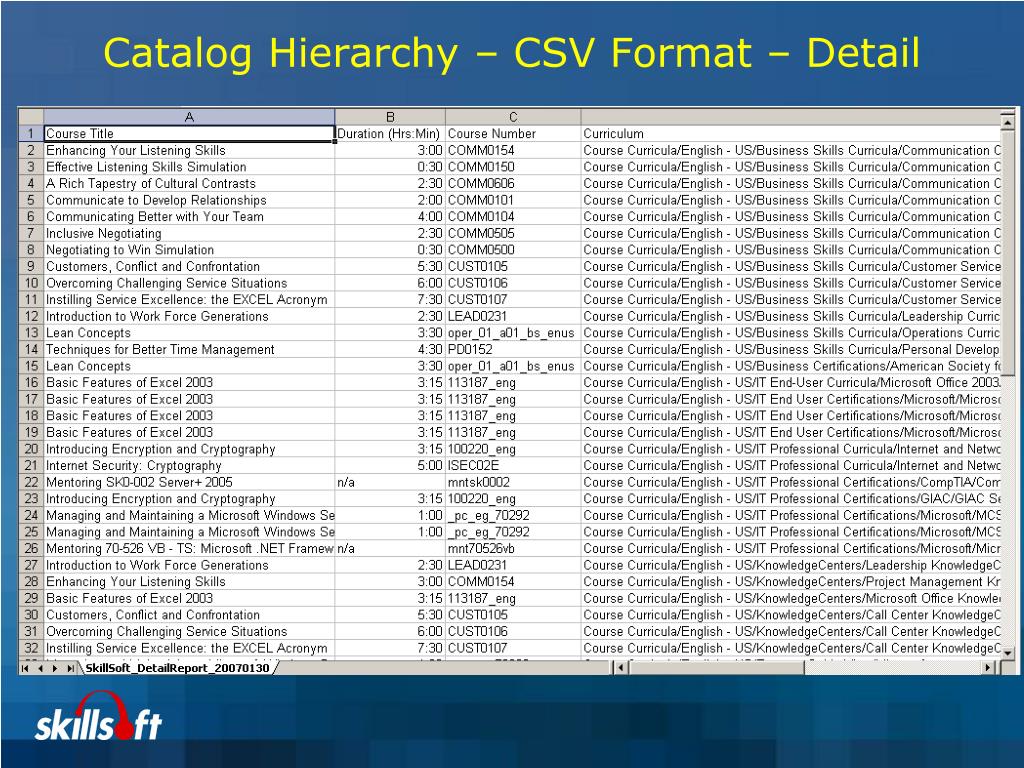Click horizontal scrollbar right arrow
1024x768 pixels.
click(989, 667)
